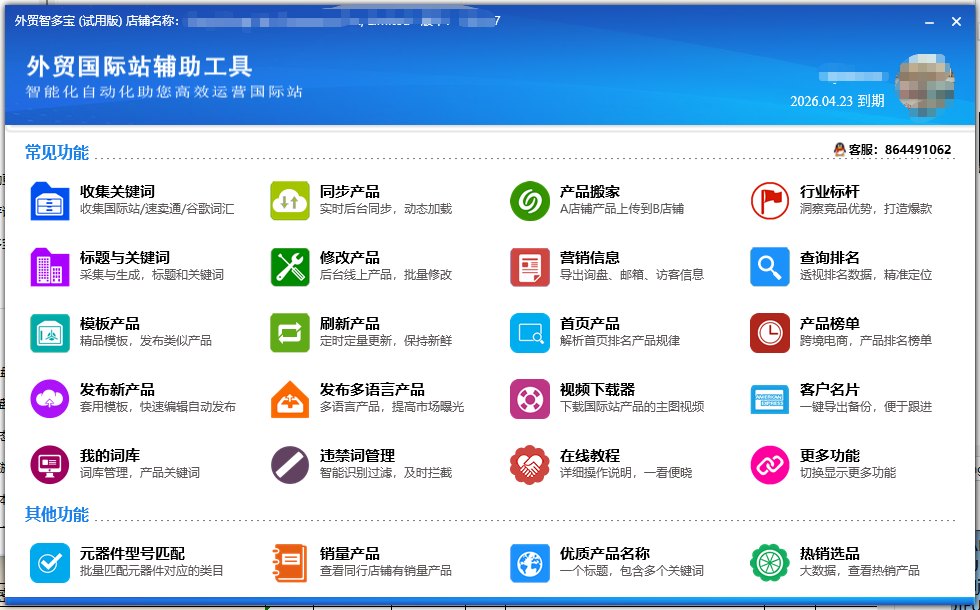Click the 热销选品 green wheel icon

point(770,563)
